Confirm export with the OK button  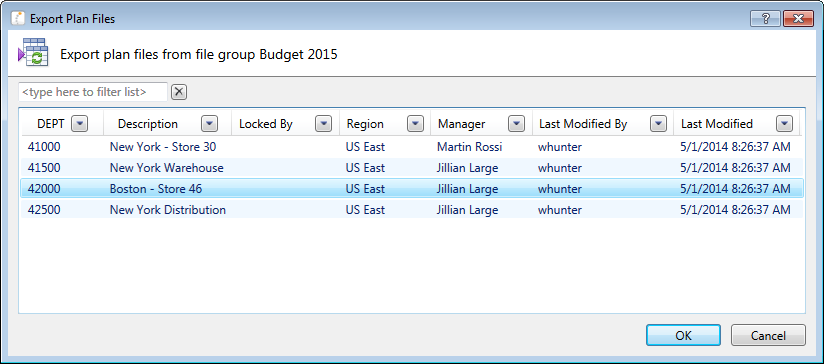683,335
